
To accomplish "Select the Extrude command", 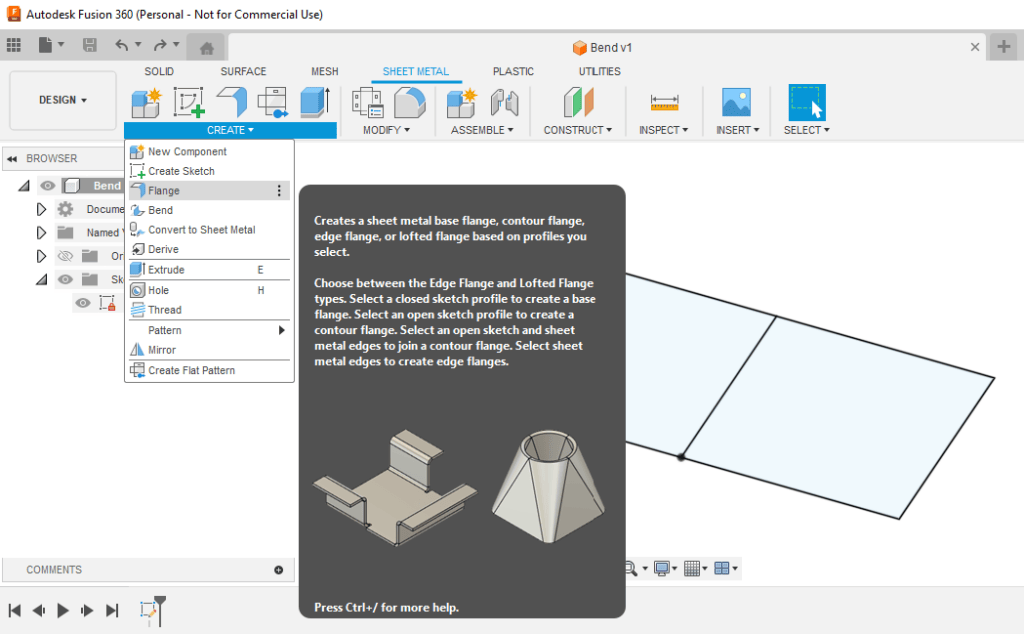I will click(x=163, y=269).
